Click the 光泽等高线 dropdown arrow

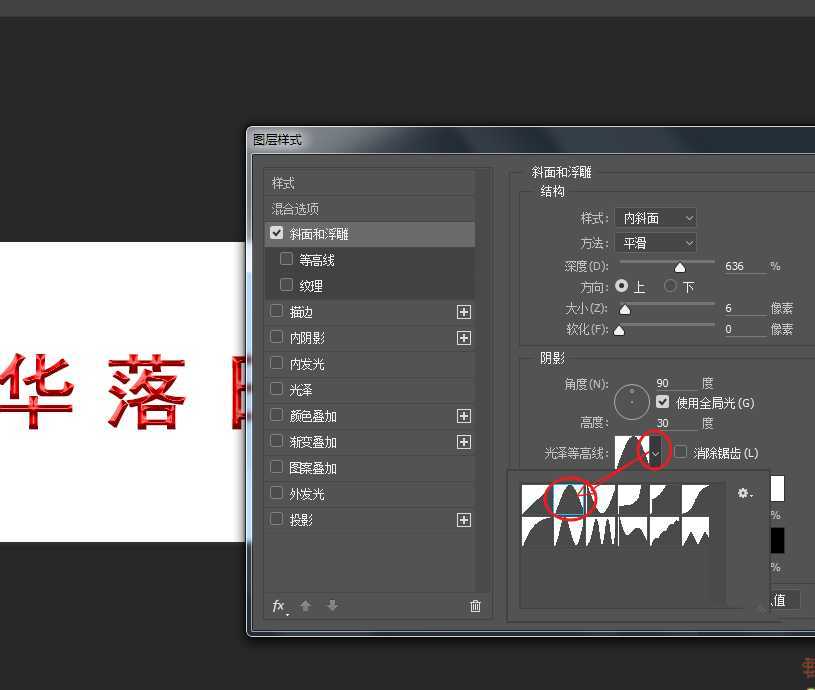tap(655, 453)
